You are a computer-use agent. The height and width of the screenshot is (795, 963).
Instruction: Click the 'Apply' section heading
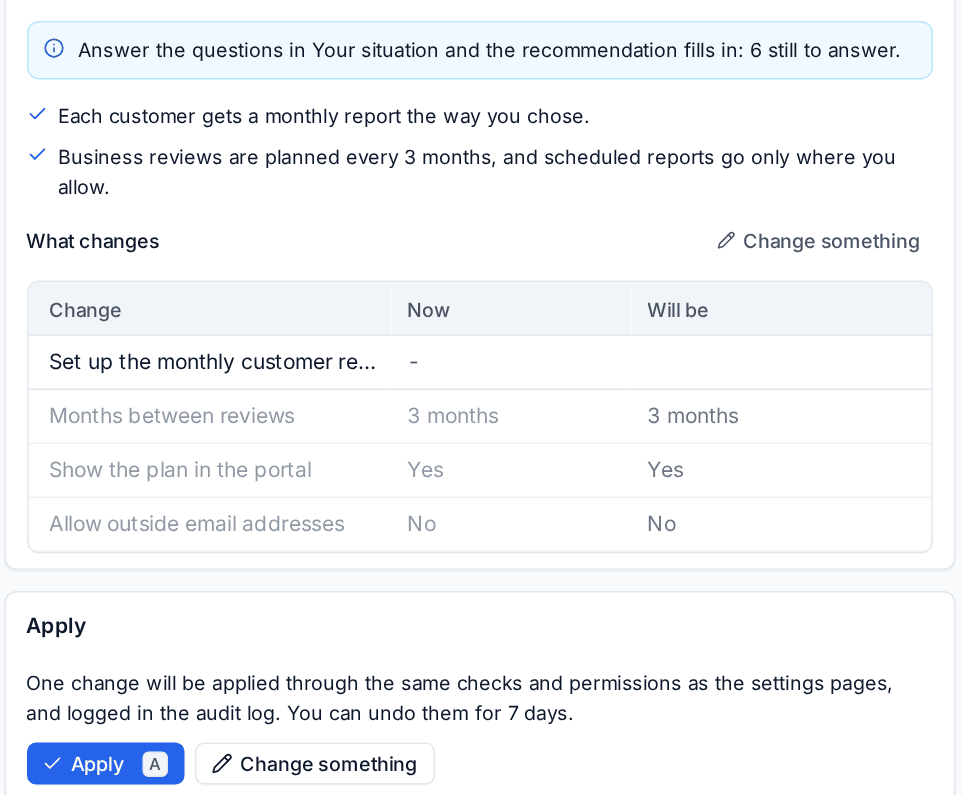pyautogui.click(x=56, y=626)
